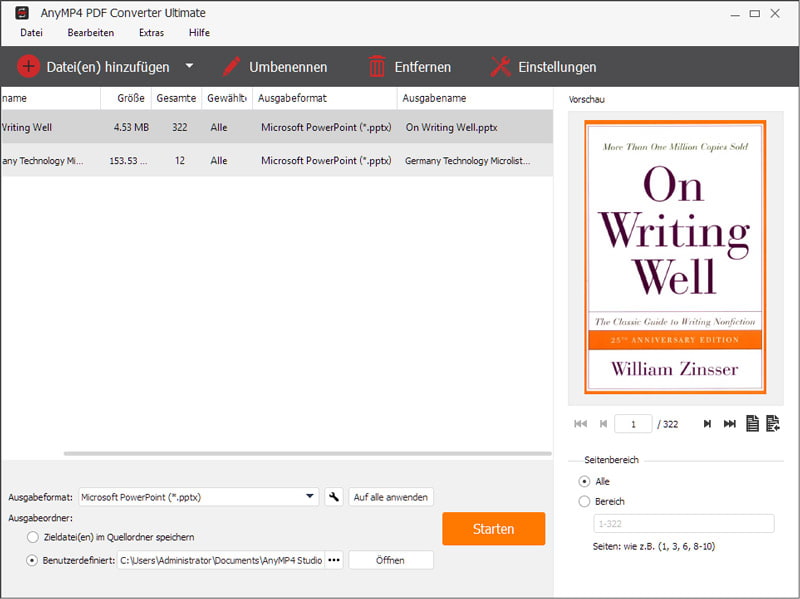Go to next preview page

click(707, 423)
